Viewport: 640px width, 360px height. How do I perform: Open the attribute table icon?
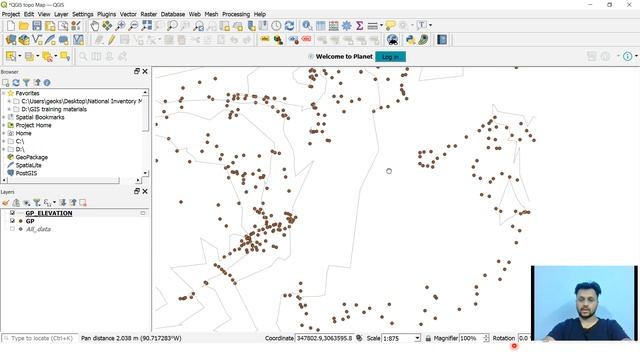[x=320, y=26]
